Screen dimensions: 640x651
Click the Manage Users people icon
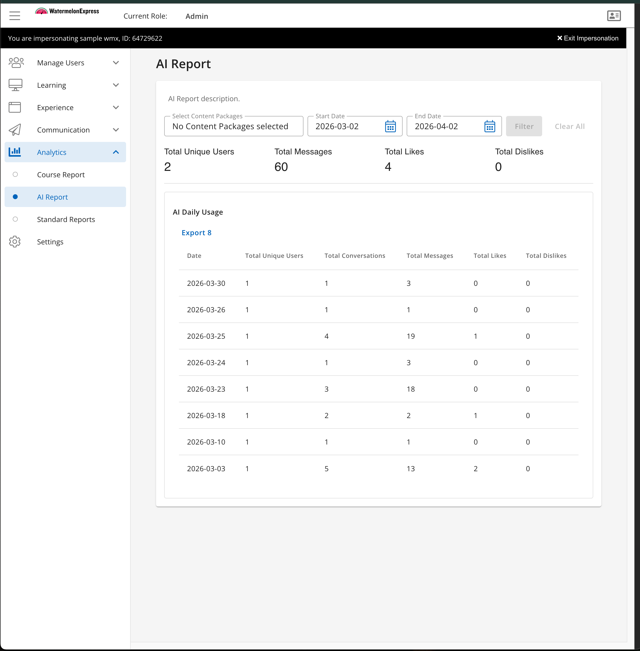(15, 63)
